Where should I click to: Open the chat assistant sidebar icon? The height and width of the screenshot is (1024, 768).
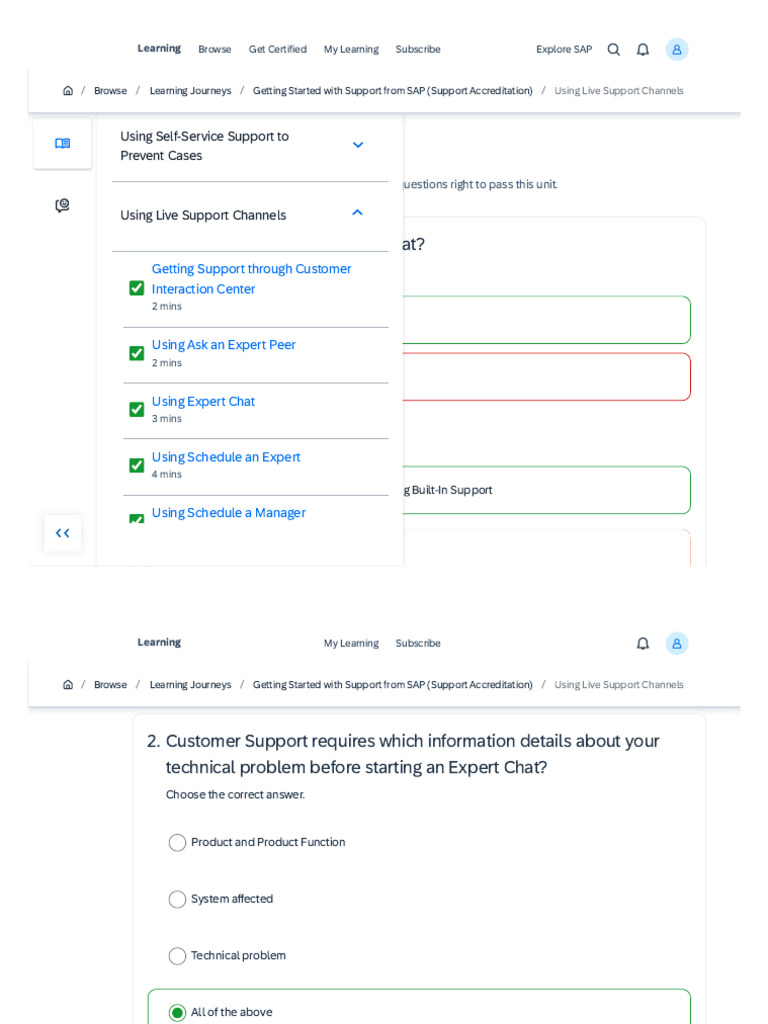62,206
